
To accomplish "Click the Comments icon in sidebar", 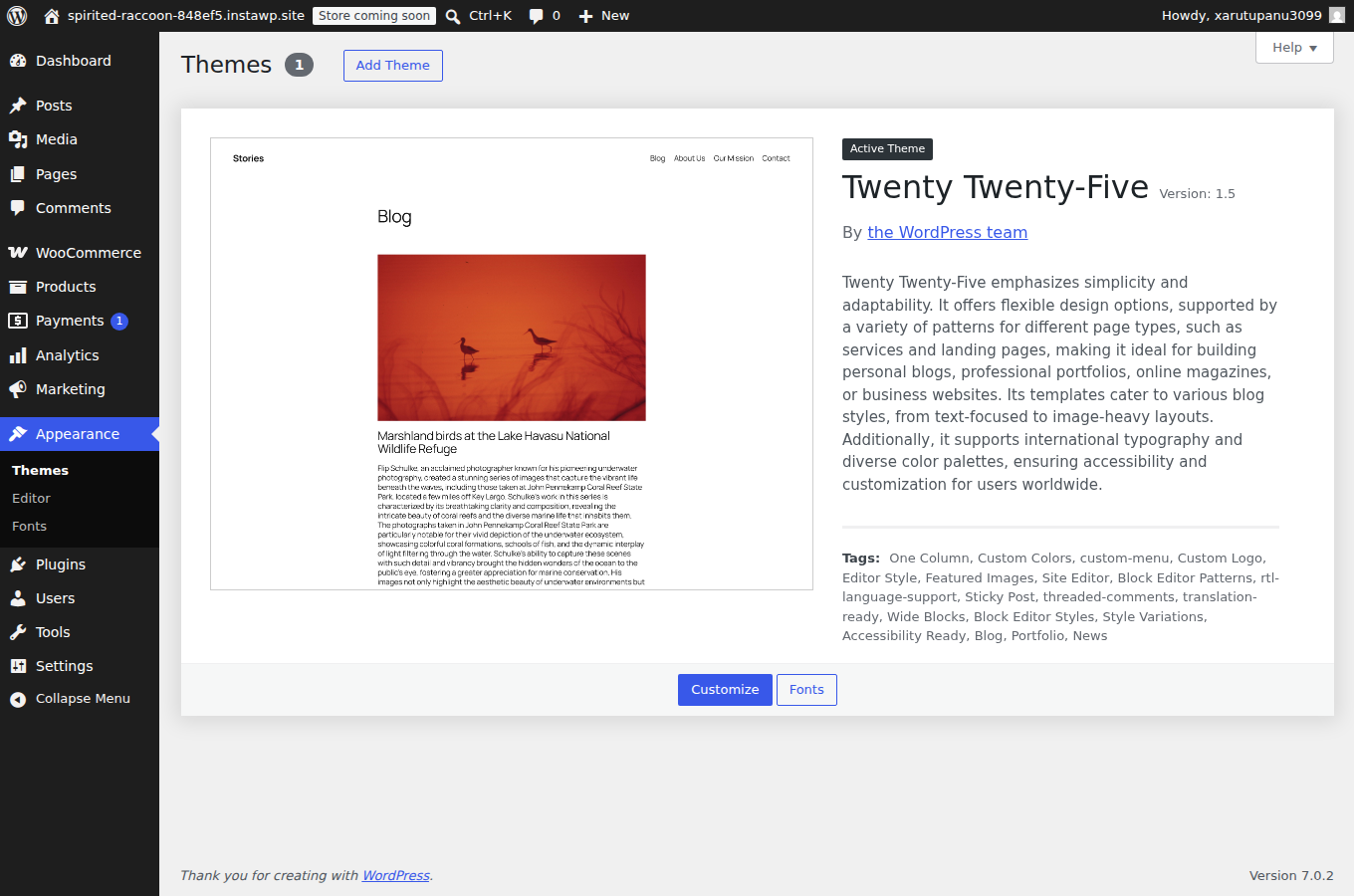I will coord(18,208).
